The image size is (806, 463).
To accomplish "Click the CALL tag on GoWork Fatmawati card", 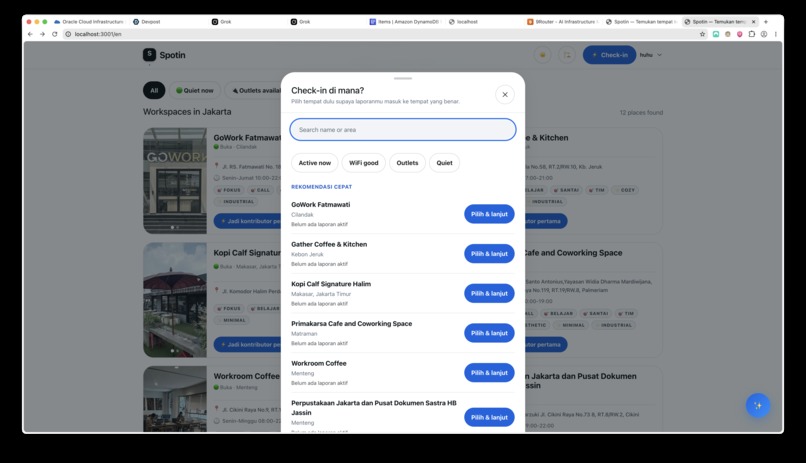I will [260, 190].
